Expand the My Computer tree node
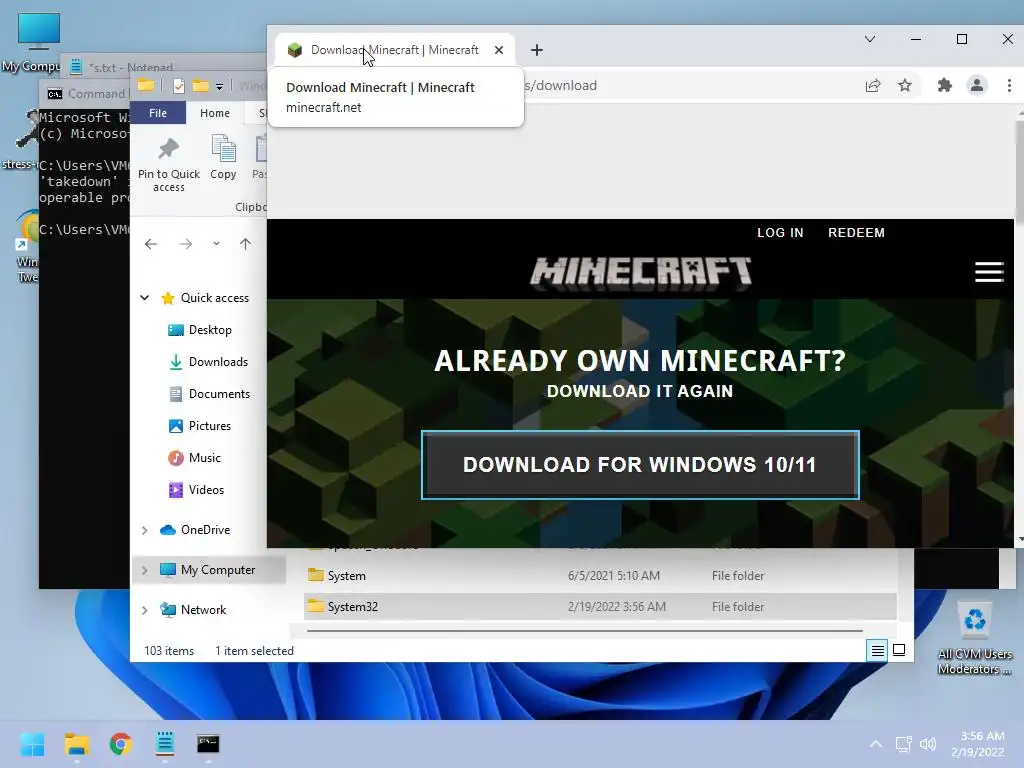Image resolution: width=1024 pixels, height=768 pixels. (144, 570)
